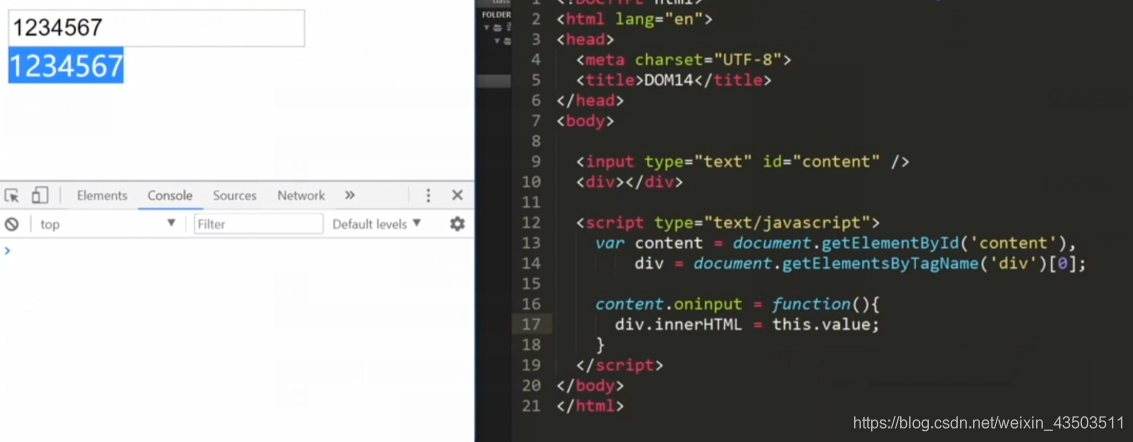
Task: Open the Default levels dropdown
Action: pos(376,224)
